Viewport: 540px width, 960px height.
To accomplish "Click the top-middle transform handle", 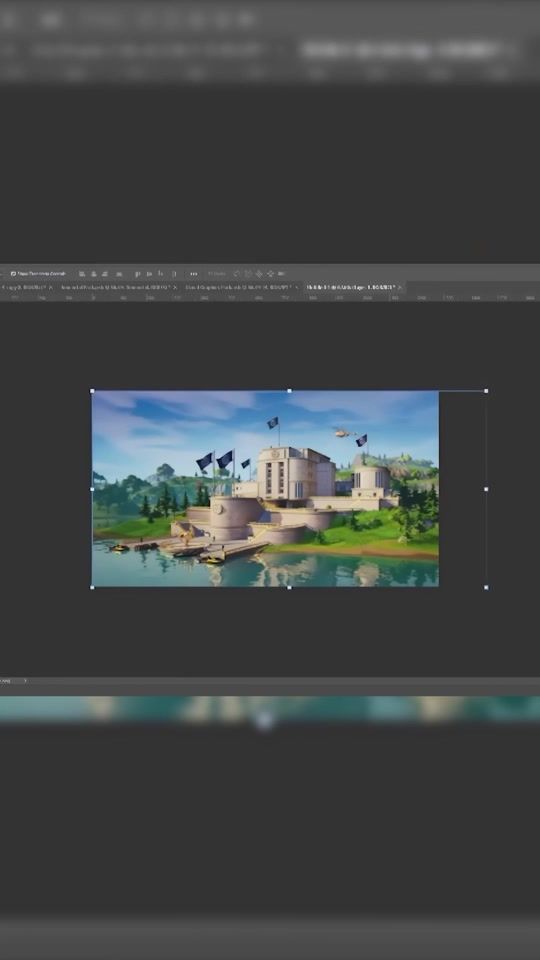I will click(290, 391).
